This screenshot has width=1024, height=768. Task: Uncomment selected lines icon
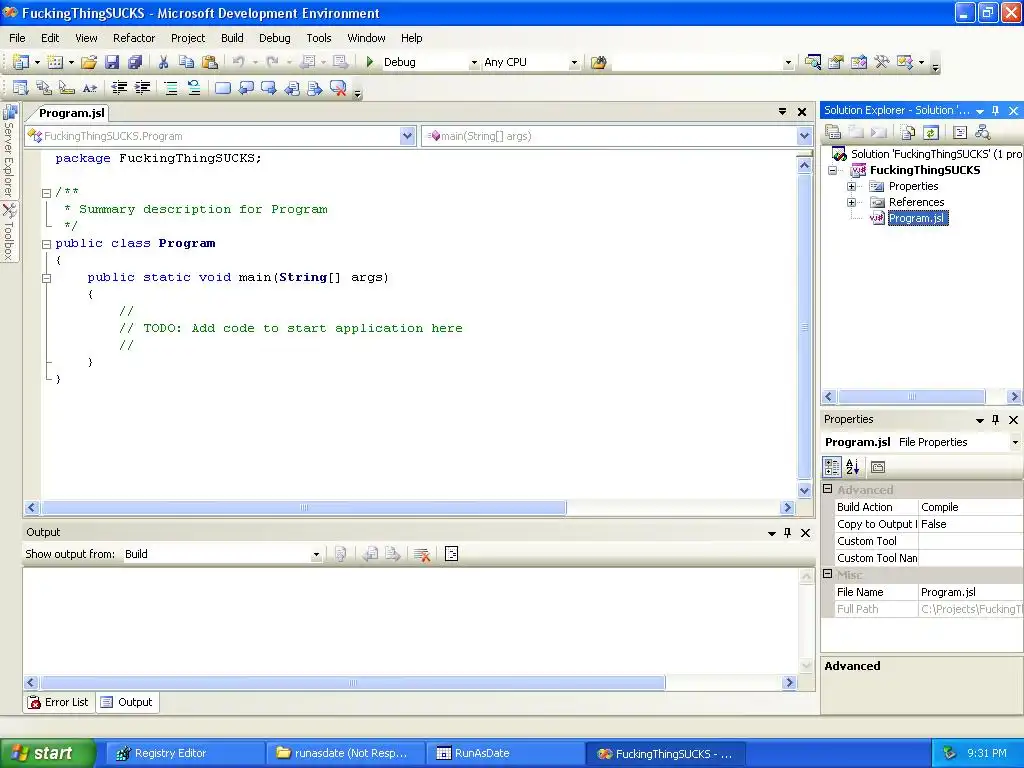[194, 88]
